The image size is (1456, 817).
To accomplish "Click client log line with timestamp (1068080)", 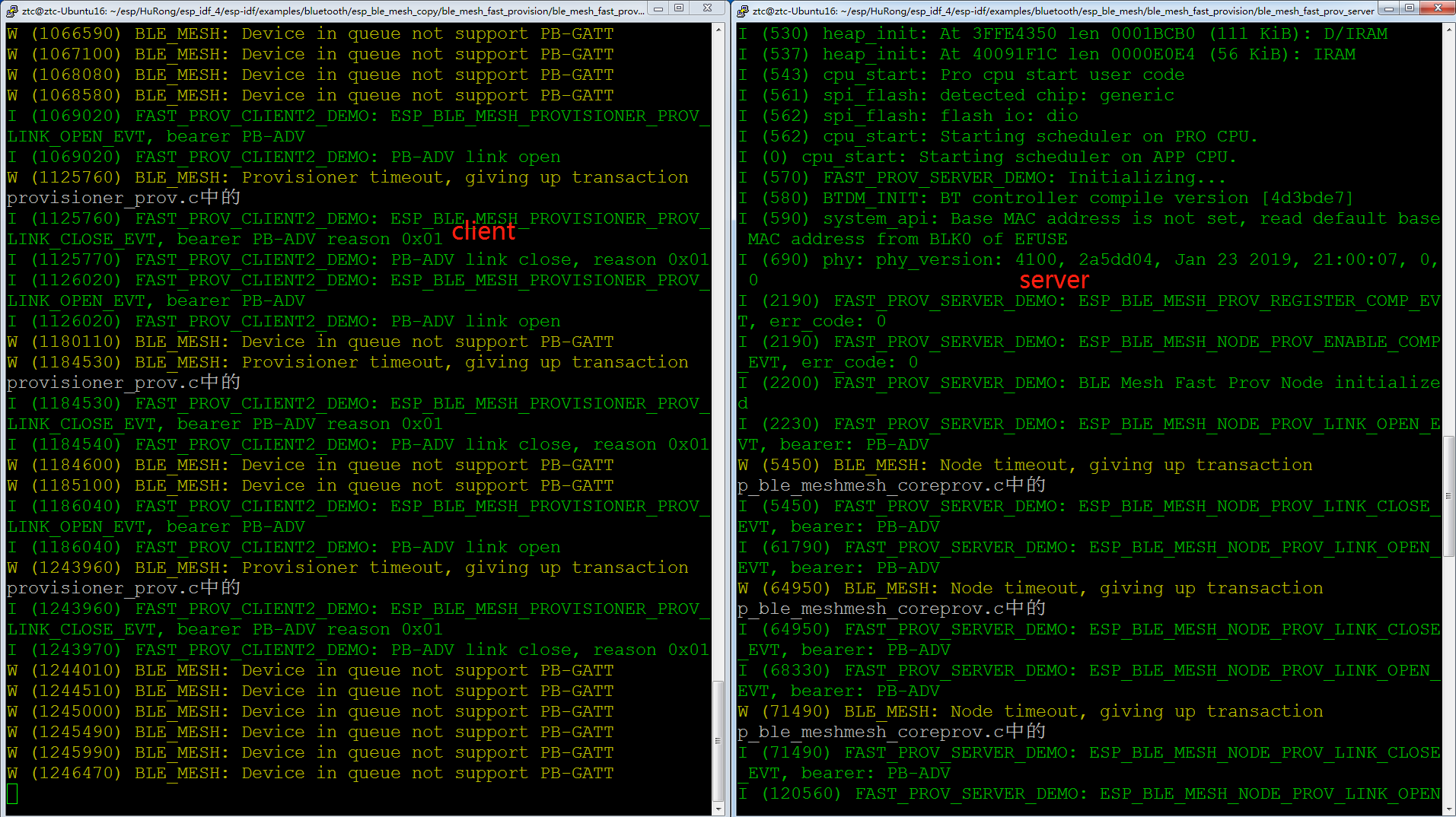I will [x=311, y=75].
